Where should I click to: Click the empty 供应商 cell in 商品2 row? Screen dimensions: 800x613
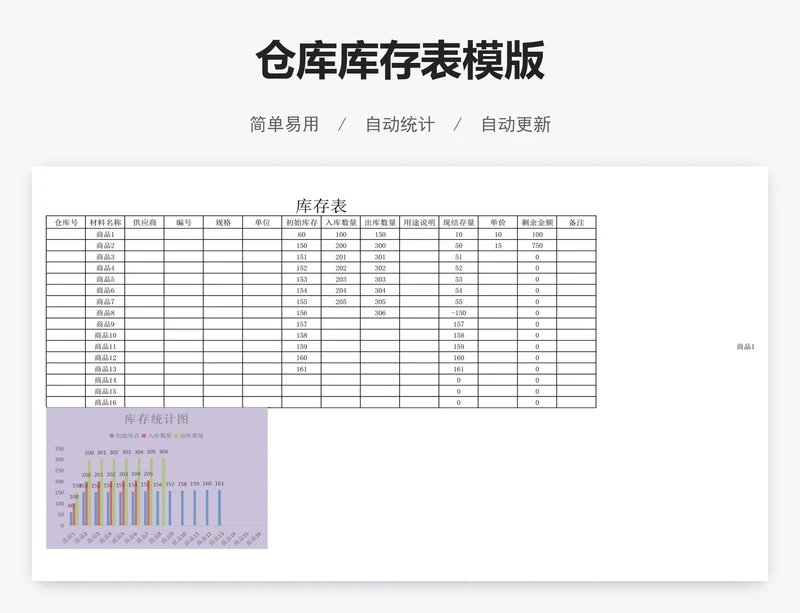click(x=144, y=246)
